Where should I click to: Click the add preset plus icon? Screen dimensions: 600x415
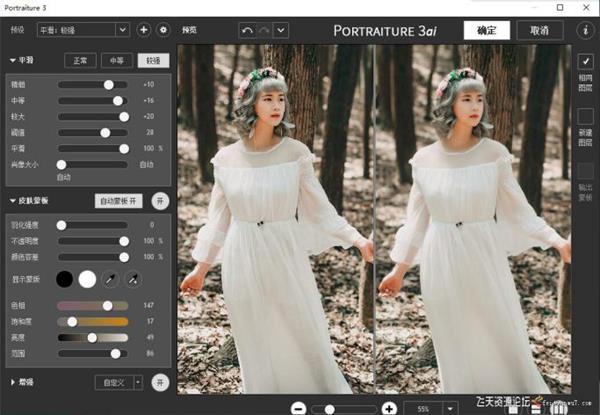click(143, 30)
